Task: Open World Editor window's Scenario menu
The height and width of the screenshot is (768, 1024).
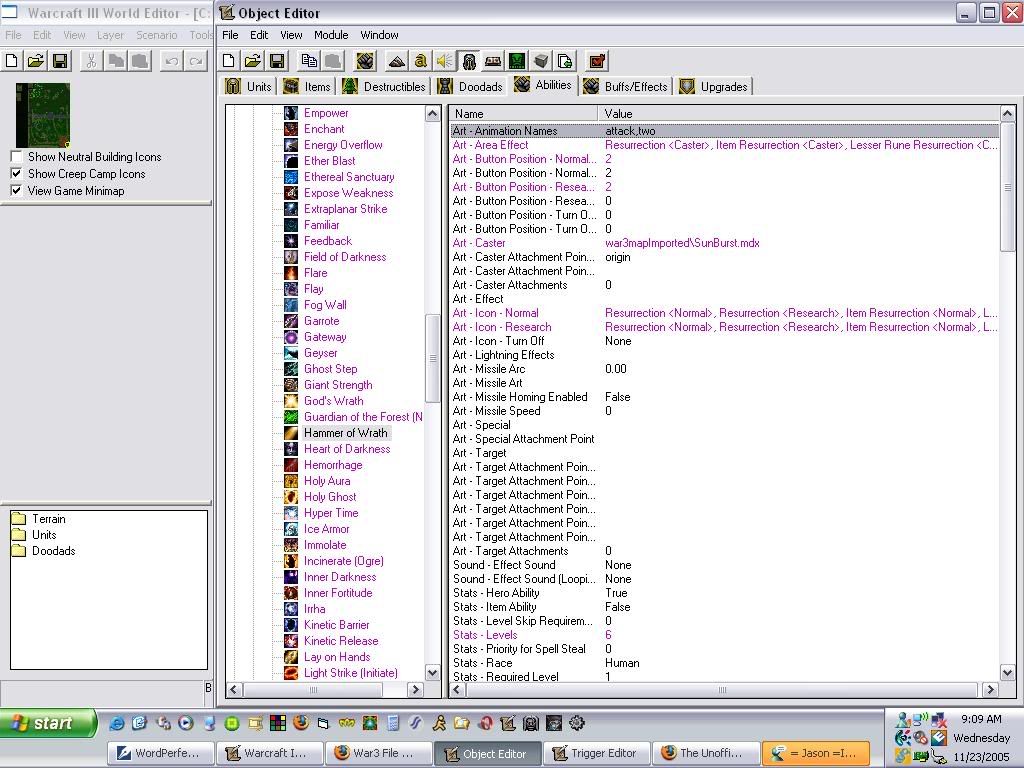Action: pyautogui.click(x=157, y=35)
